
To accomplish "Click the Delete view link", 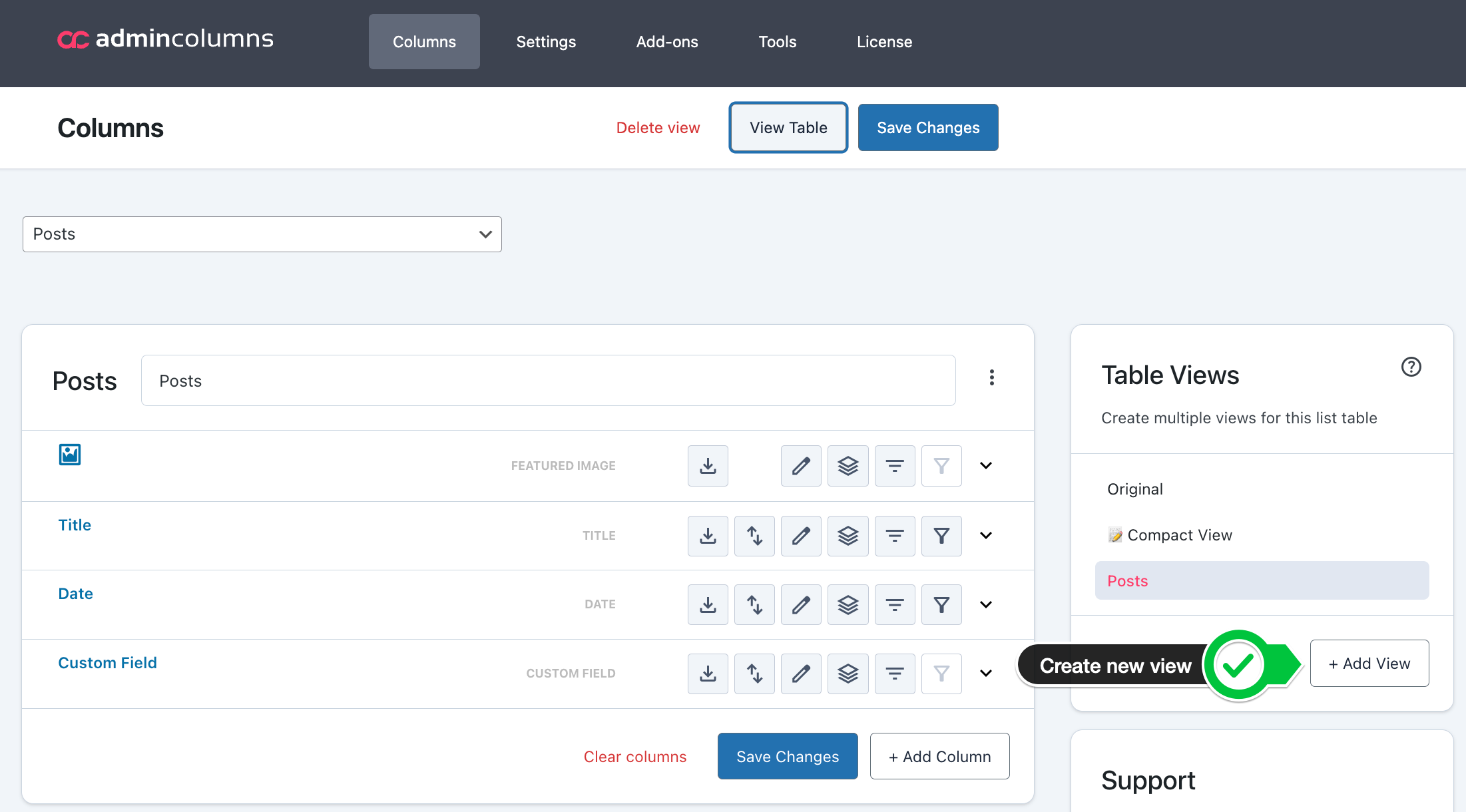I will [658, 128].
